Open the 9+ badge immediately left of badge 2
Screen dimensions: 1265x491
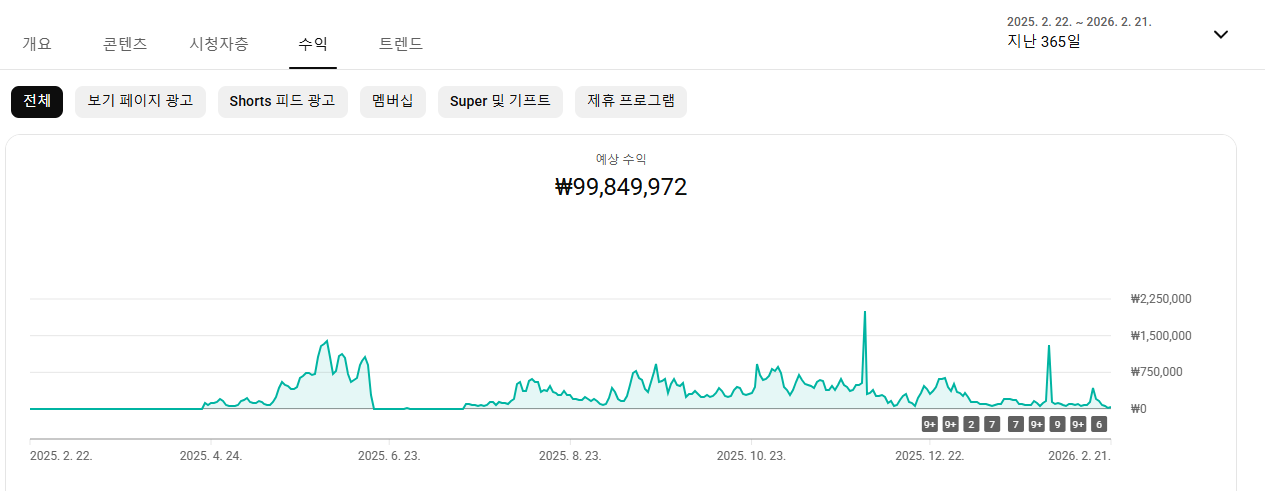tap(951, 424)
